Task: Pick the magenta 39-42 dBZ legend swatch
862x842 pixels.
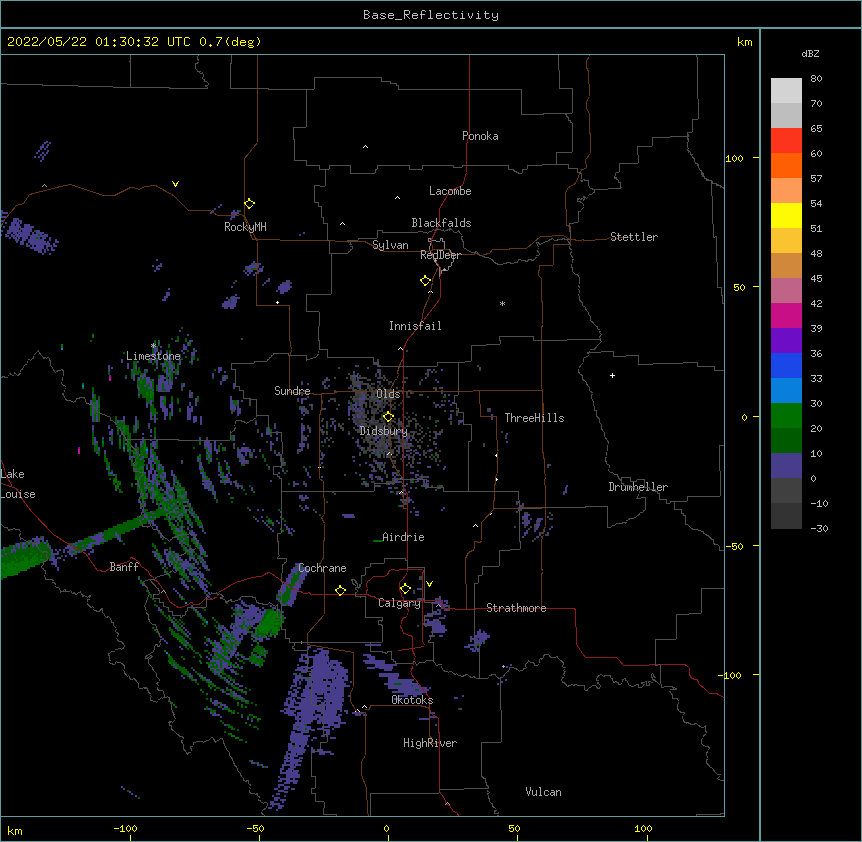Action: [786, 315]
